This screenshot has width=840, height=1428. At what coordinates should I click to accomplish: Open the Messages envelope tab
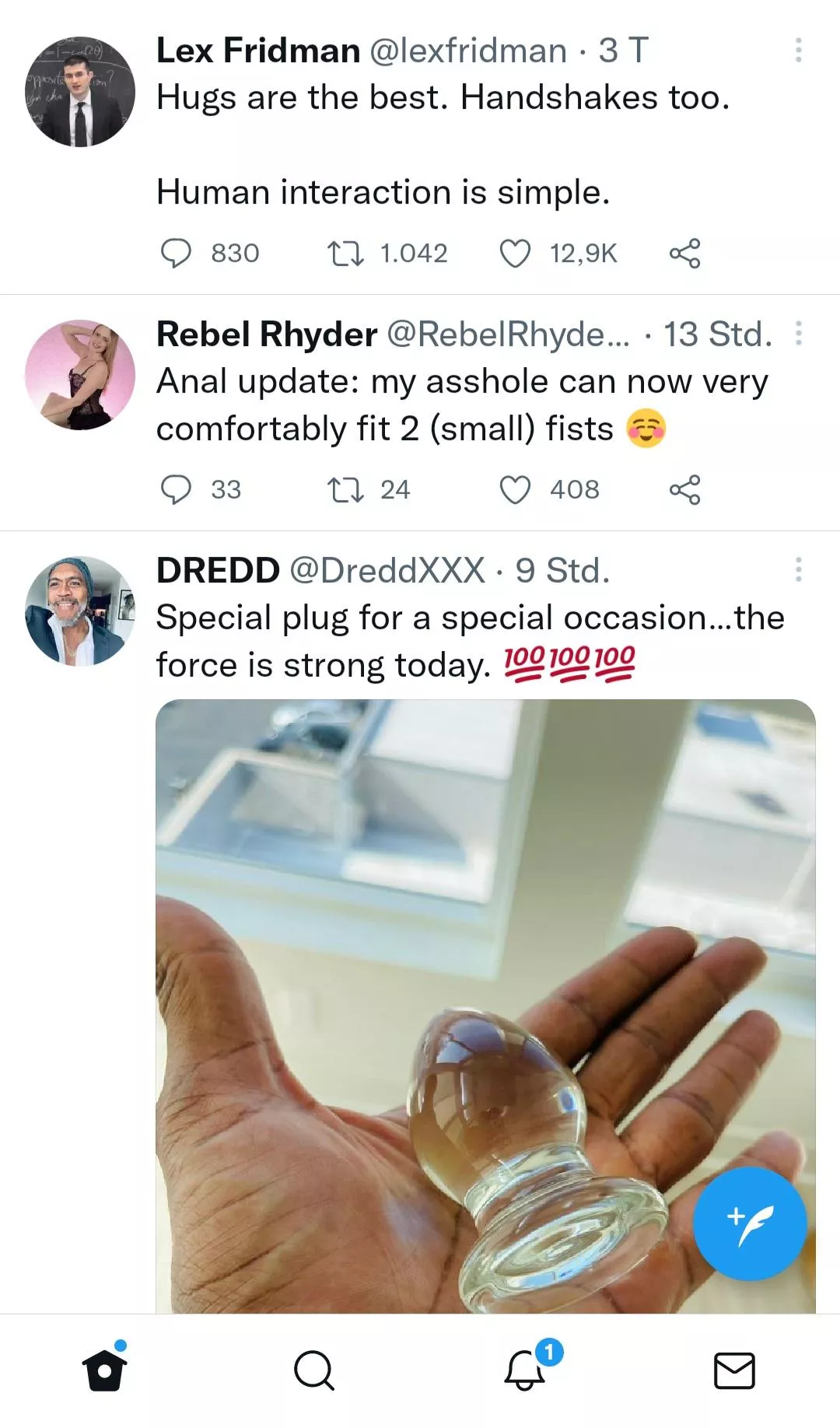point(734,1370)
